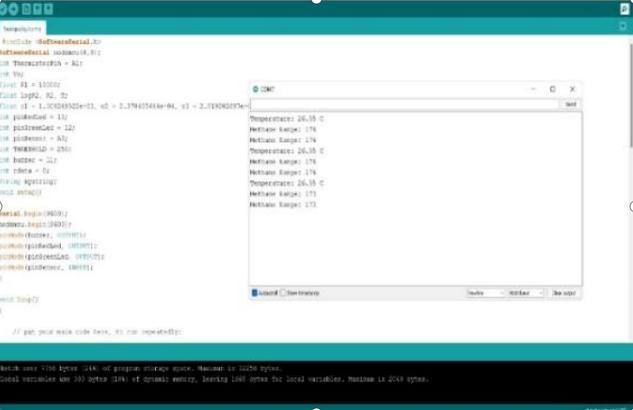Image resolution: width=633 pixels, height=410 pixels.
Task: Open the Serial Monitor magnifier icon
Action: click(x=624, y=9)
